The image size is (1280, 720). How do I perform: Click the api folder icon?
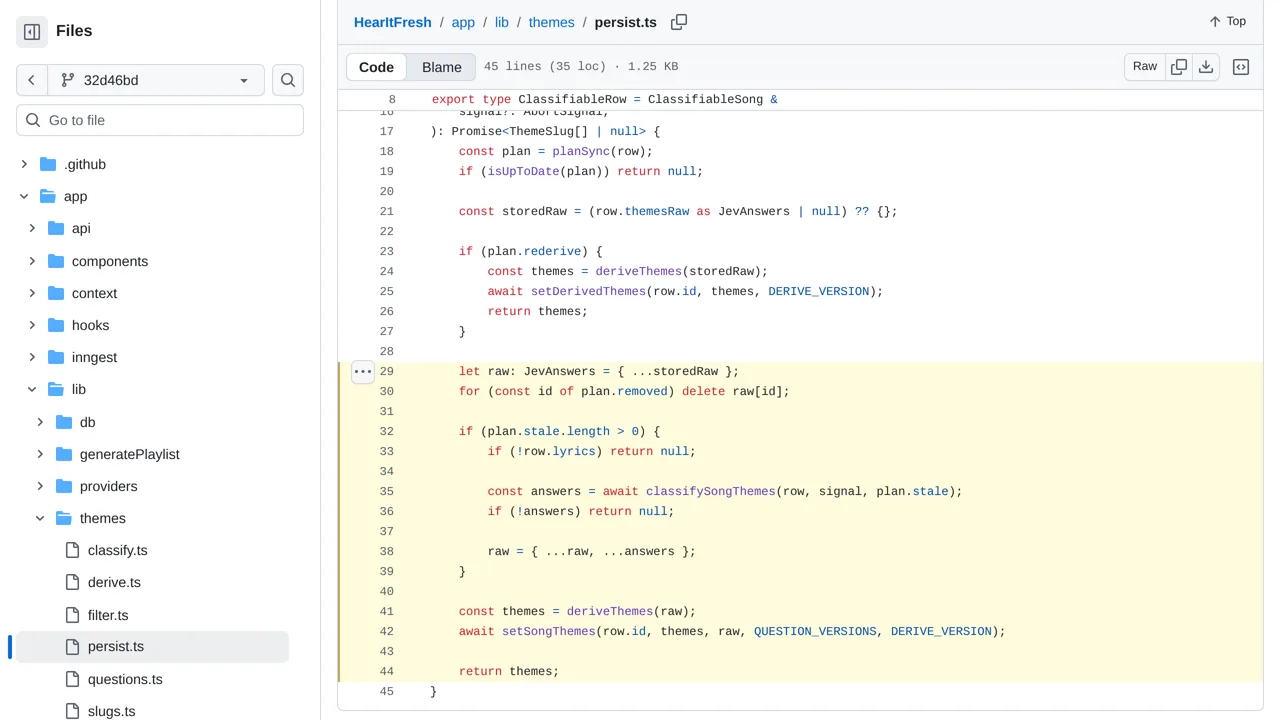(x=56, y=229)
